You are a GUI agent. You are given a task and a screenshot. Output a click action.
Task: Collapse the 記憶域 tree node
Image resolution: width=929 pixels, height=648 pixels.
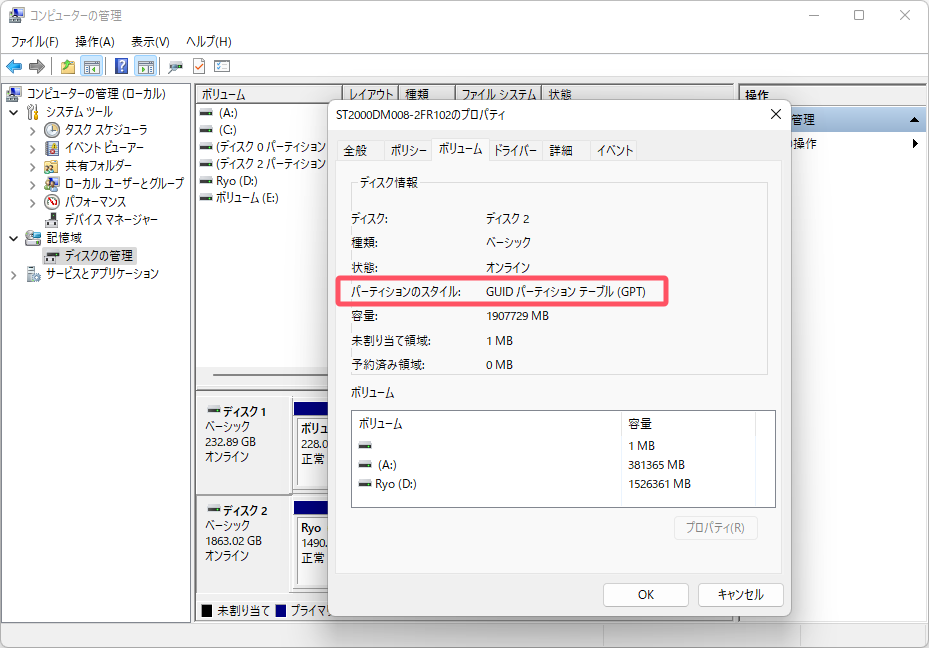tap(14, 238)
